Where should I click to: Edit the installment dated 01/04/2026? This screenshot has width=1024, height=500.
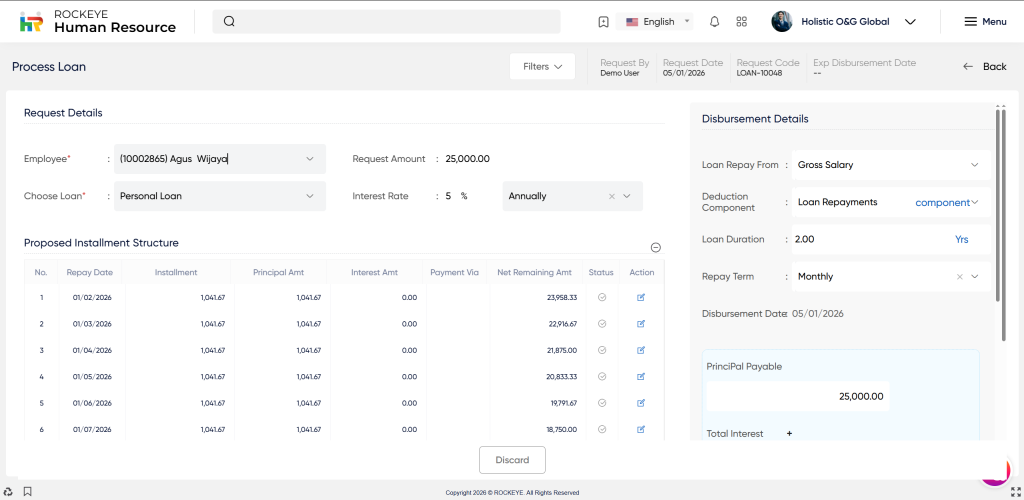tap(641, 350)
